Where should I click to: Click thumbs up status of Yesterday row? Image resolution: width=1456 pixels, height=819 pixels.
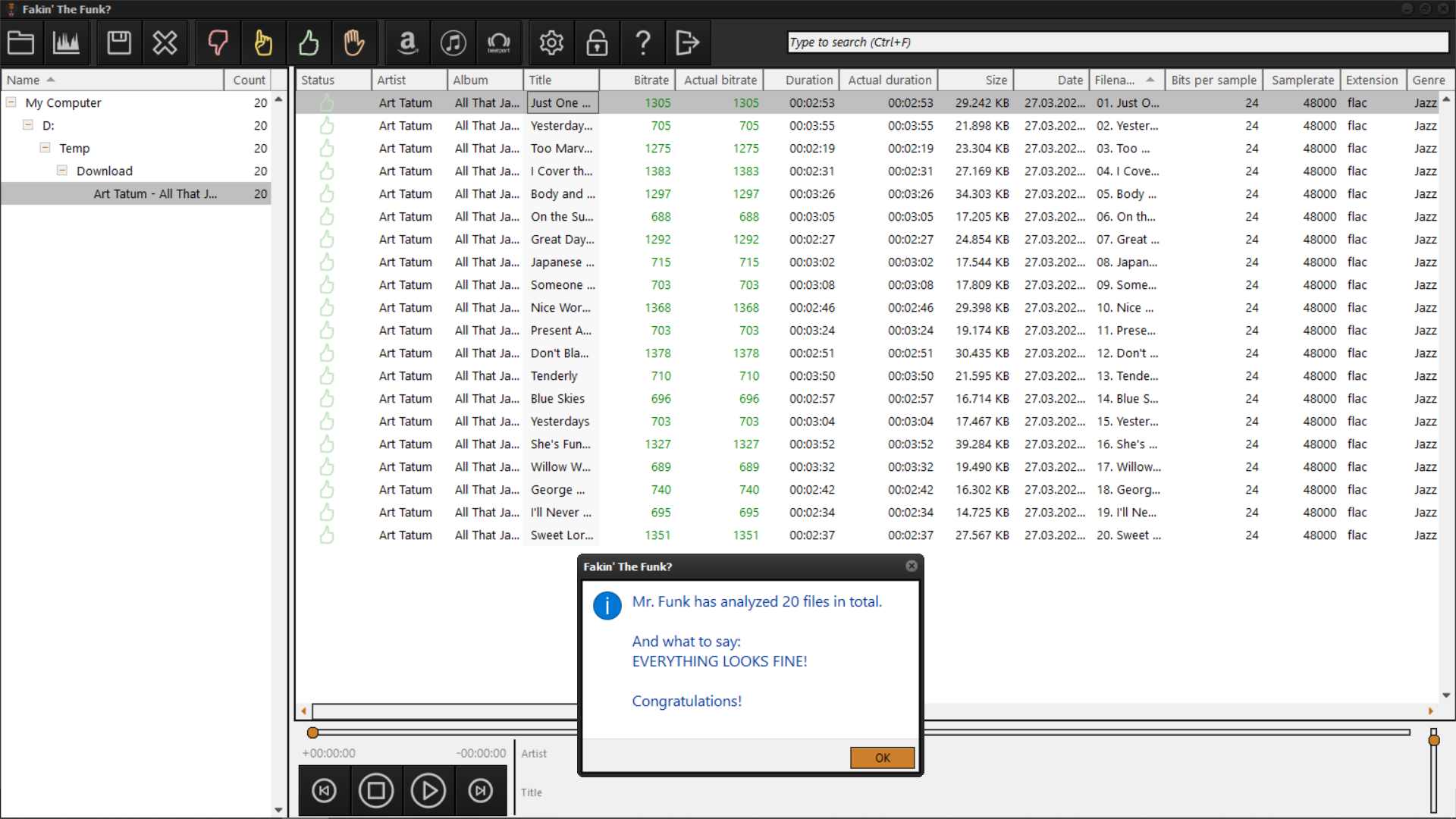click(327, 125)
